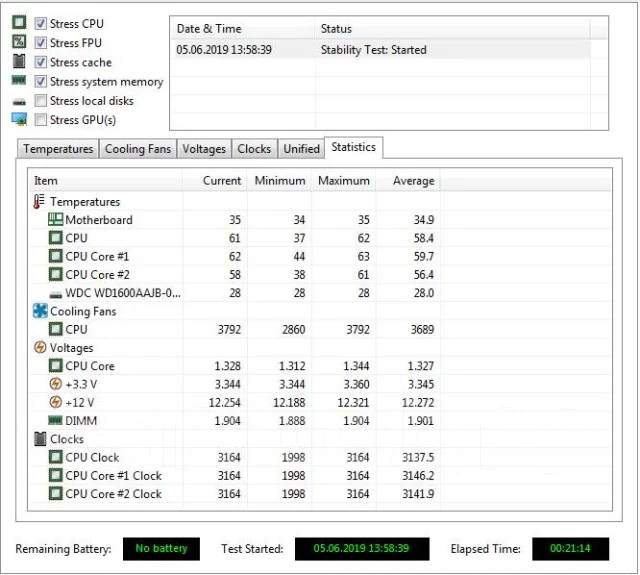This screenshot has width=640, height=575.
Task: Click the Item column header
Action: click(106, 180)
